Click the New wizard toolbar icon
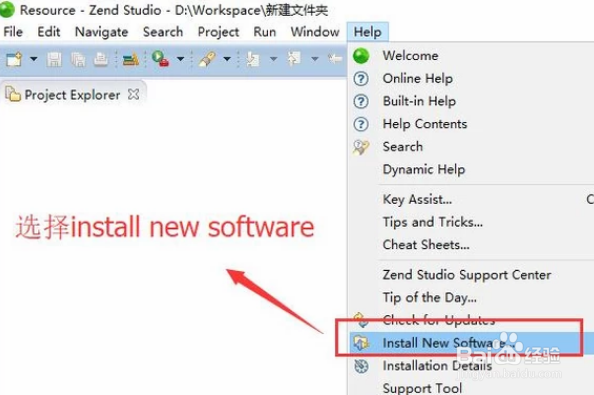The width and height of the screenshot is (594, 395). click(x=14, y=59)
